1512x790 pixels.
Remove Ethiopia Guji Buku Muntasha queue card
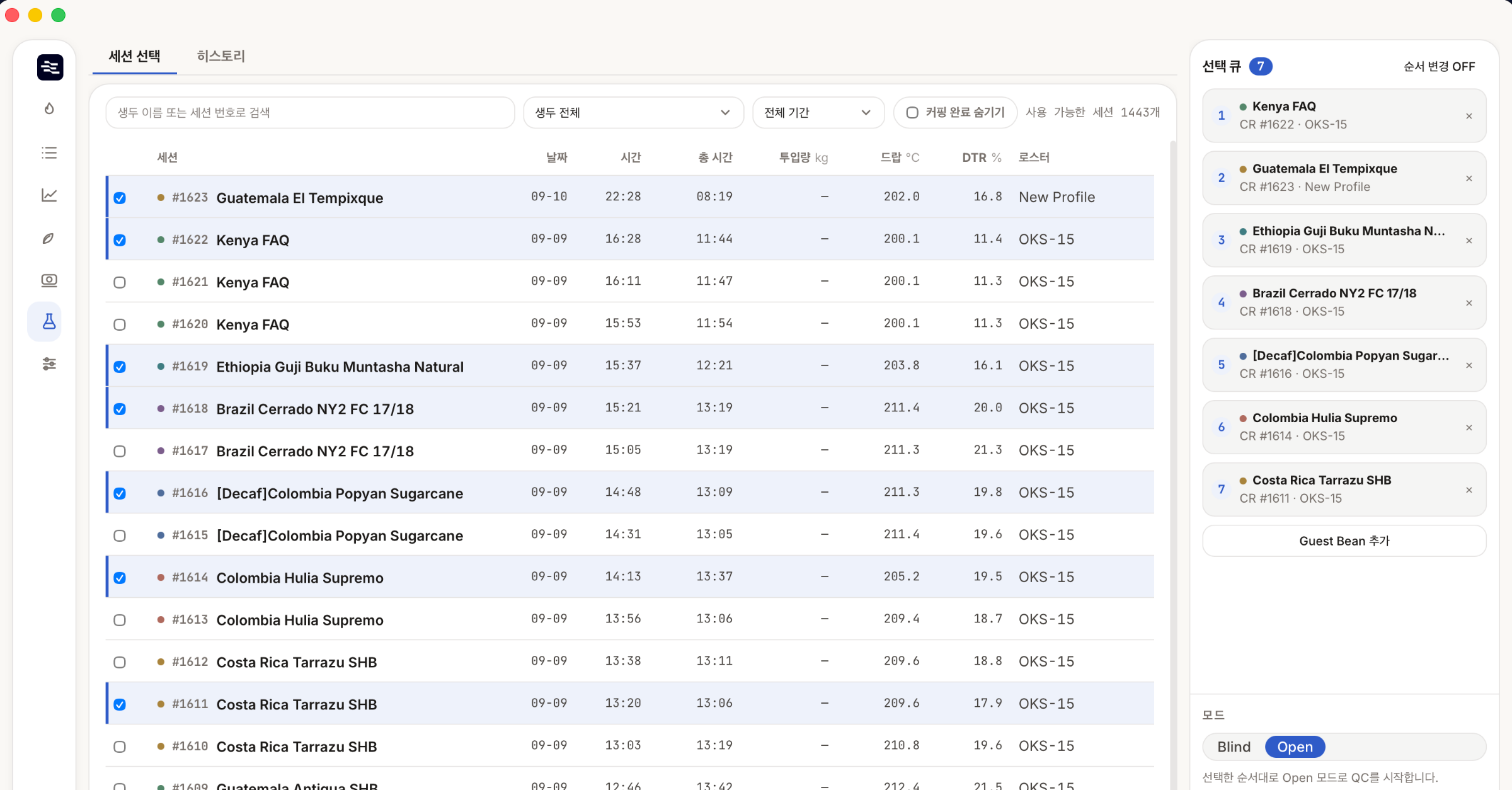point(1469,241)
